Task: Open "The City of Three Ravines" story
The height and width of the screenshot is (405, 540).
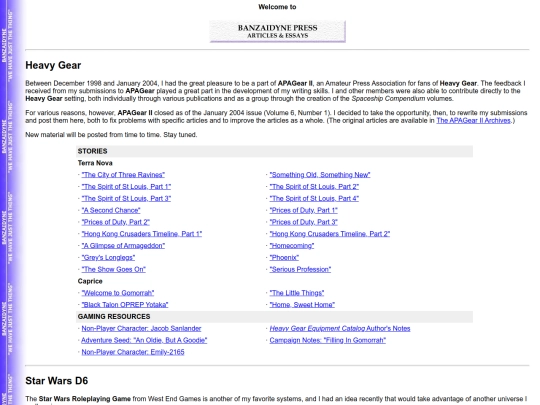Action: click(x=123, y=175)
